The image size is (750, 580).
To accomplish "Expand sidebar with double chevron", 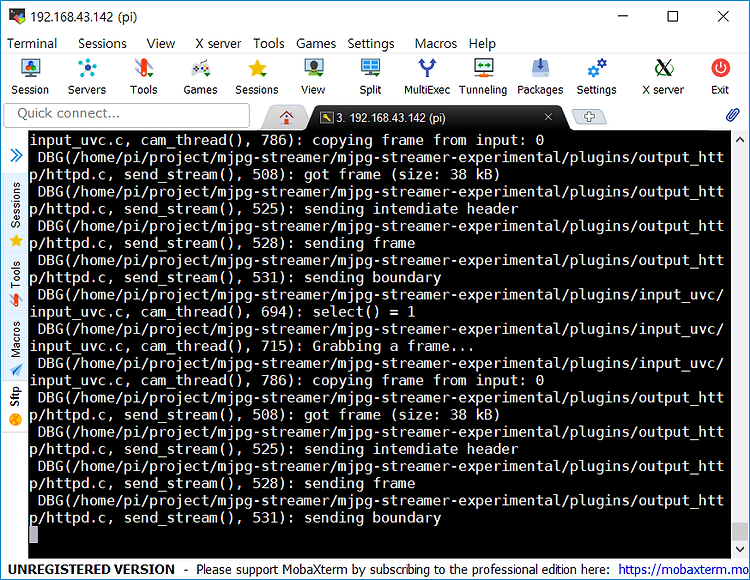I will point(16,155).
